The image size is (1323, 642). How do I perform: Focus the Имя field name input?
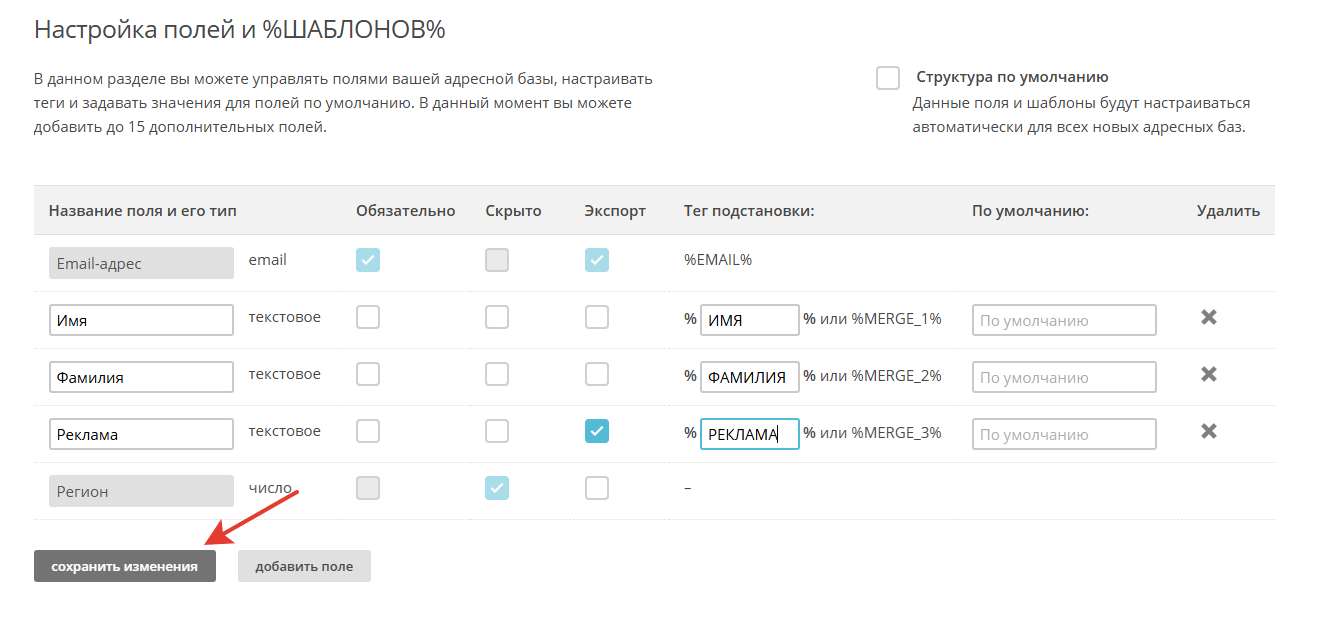pos(141,320)
